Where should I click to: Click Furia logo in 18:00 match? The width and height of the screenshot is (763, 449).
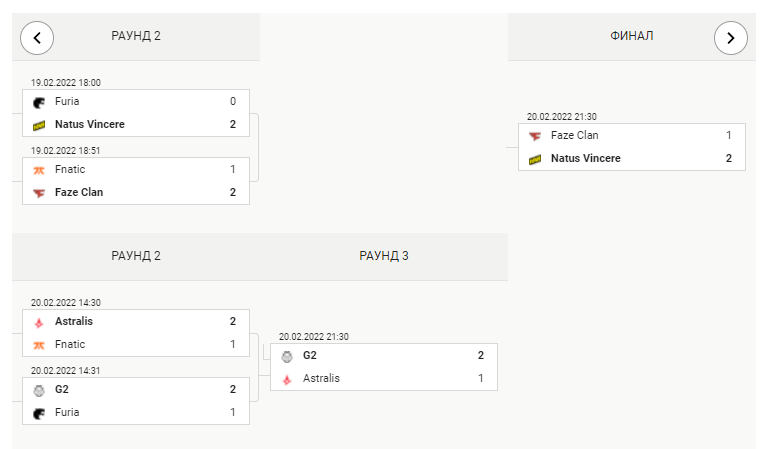pyautogui.click(x=39, y=102)
